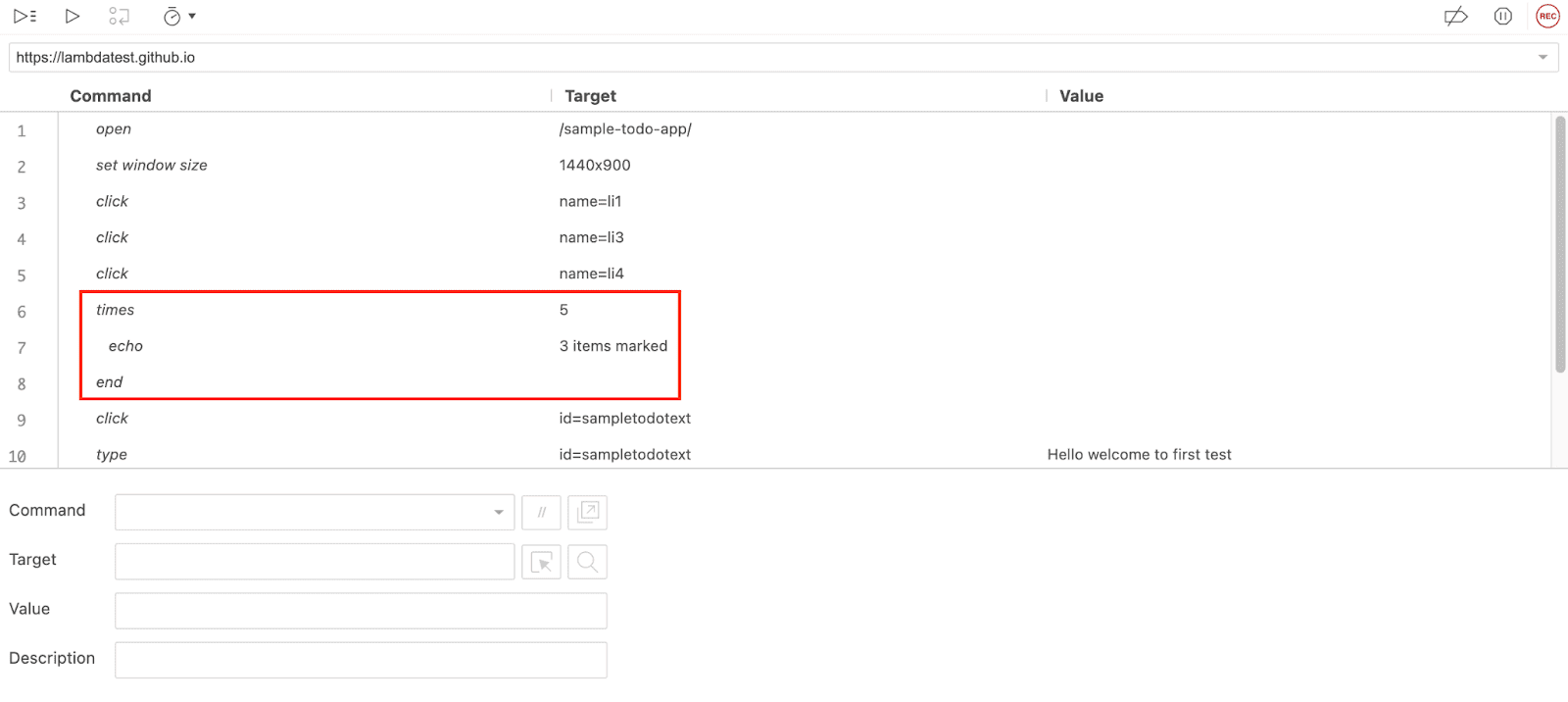The height and width of the screenshot is (702, 1568).
Task: Open the test execution speed timer
Action: pyautogui.click(x=171, y=16)
